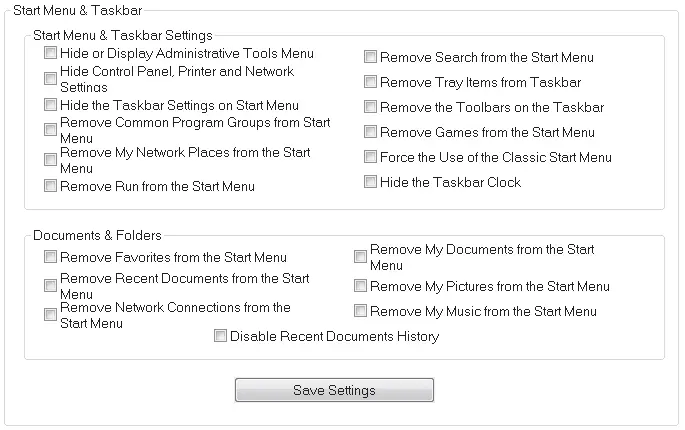Toggle Remove Run from the Start Menu
This screenshot has width=685, height=430.
coord(51,186)
